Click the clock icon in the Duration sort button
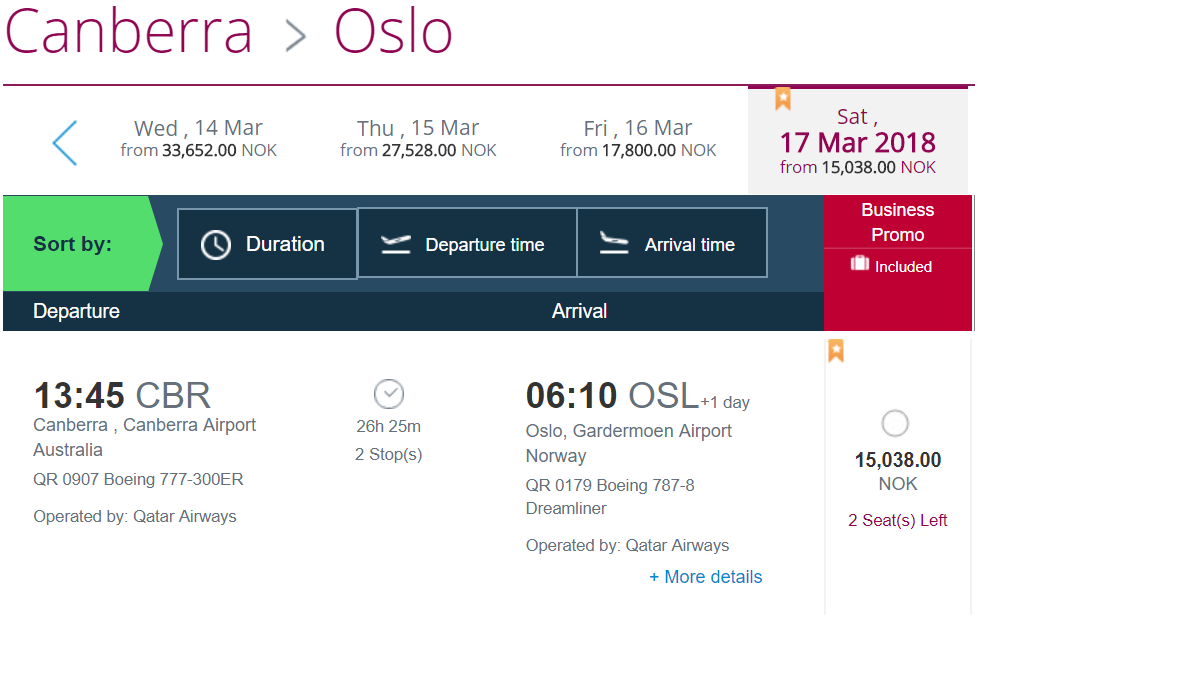1200x676 pixels. (216, 245)
